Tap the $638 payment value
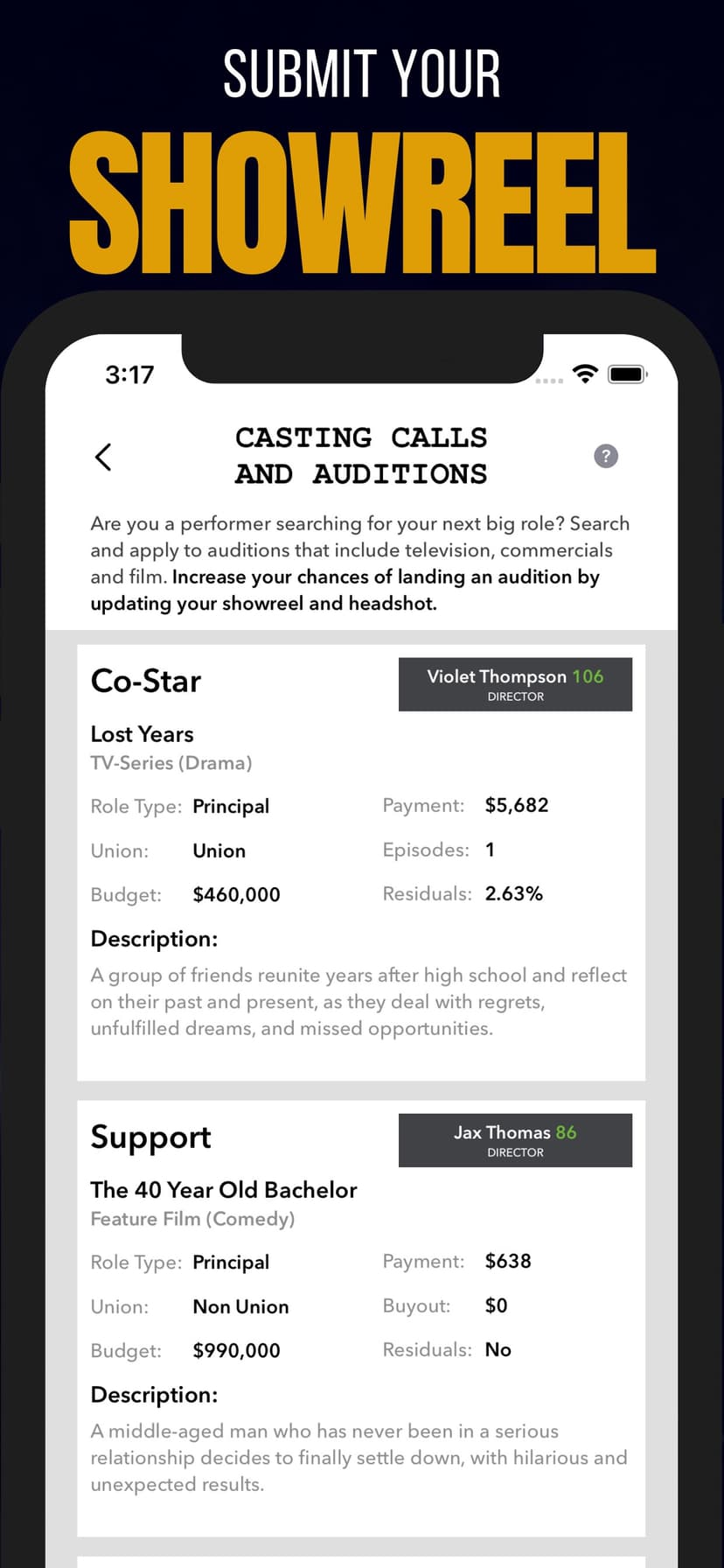This screenshot has height=1568, width=724. click(508, 1261)
